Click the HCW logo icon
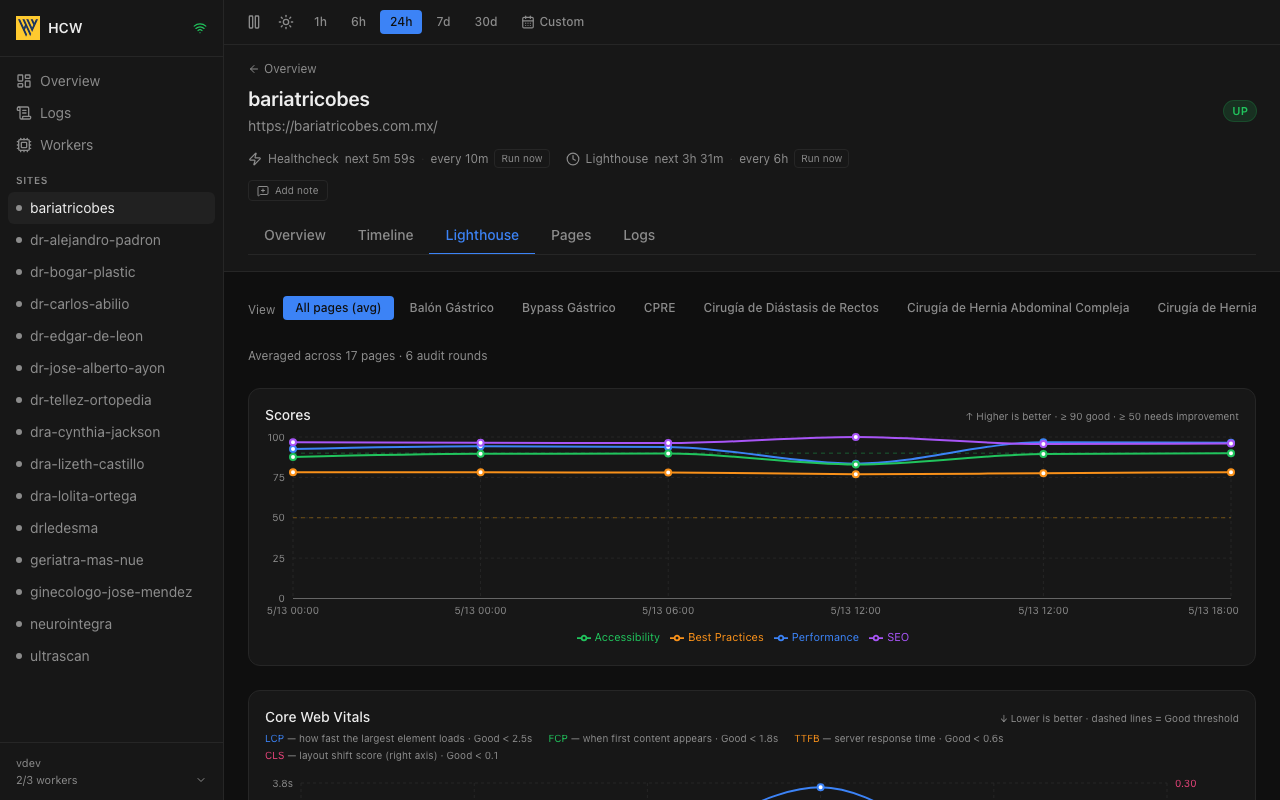The width and height of the screenshot is (1280, 800). click(x=28, y=28)
